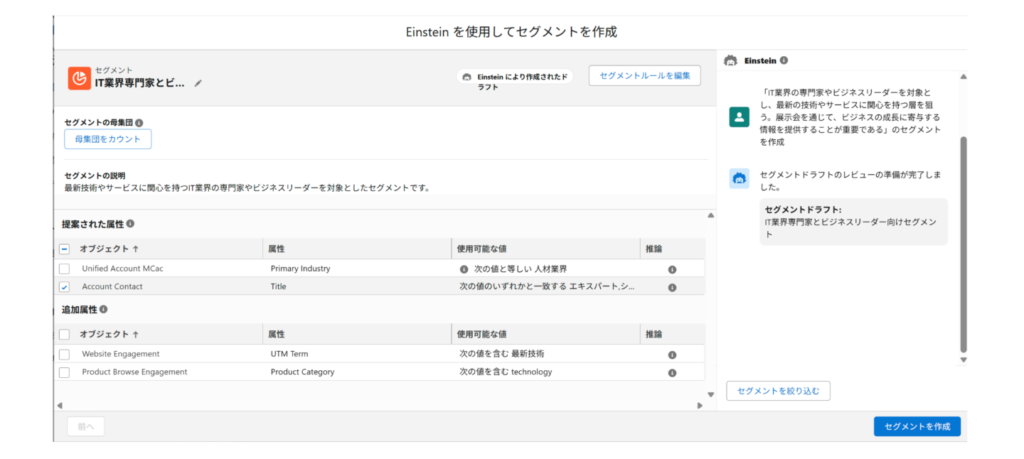Check the Product Browse Engagement row
The image size is (1024, 459).
(x=64, y=372)
